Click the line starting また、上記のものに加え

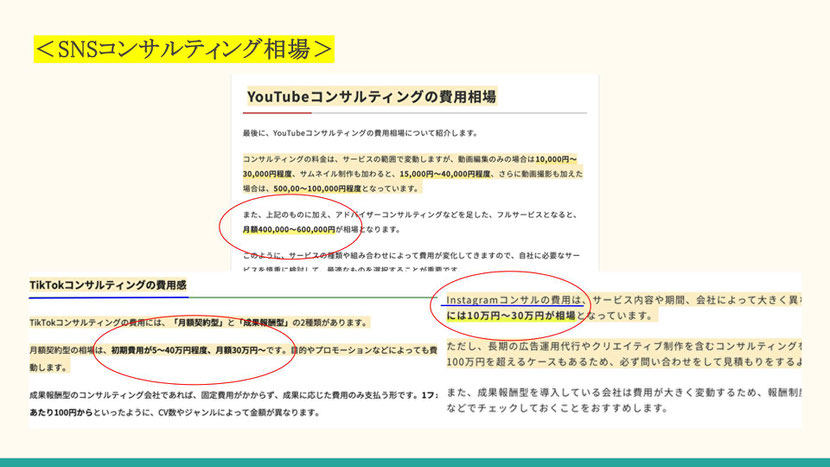410,215
